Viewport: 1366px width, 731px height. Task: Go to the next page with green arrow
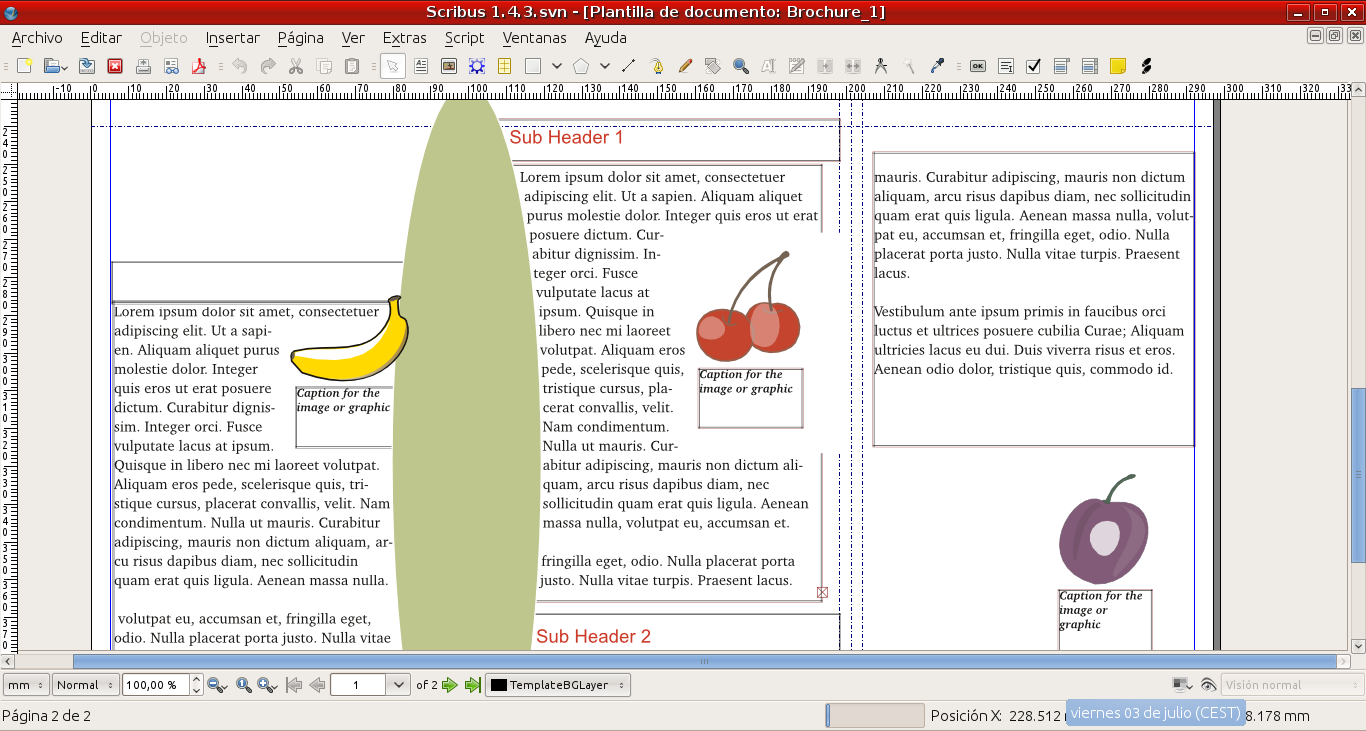(x=449, y=685)
